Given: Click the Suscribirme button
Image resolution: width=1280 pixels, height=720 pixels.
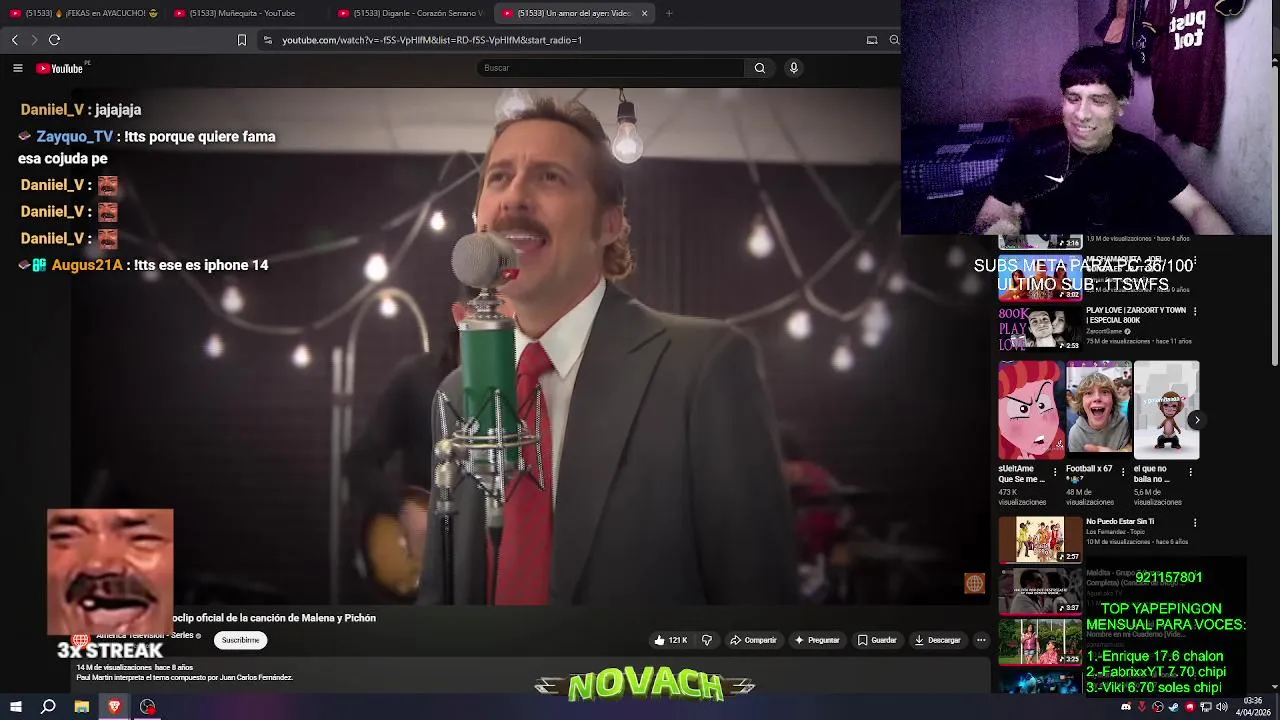Looking at the screenshot, I should tap(241, 640).
